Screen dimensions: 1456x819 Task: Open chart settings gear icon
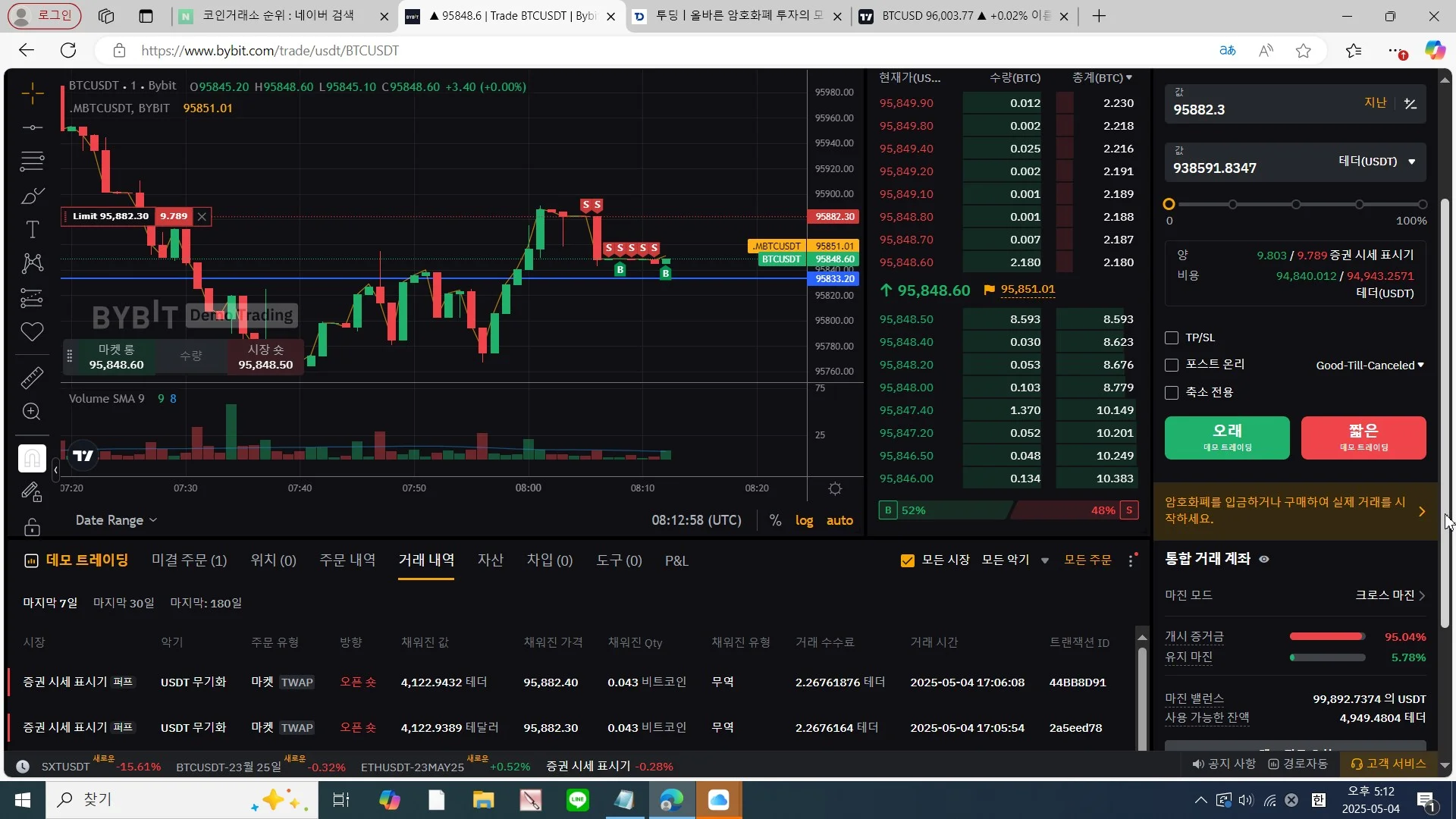pyautogui.click(x=835, y=489)
